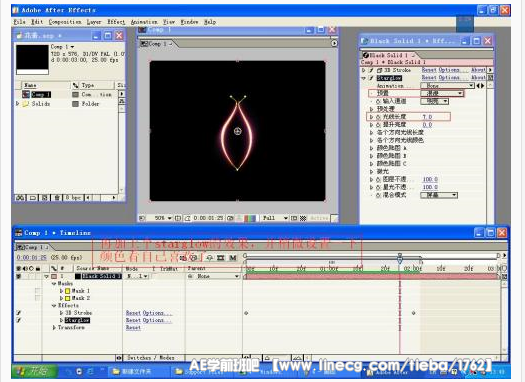Click the title-action safe icon in Comp window
Image resolution: width=525 pixels, height=382 pixels.
point(178,218)
